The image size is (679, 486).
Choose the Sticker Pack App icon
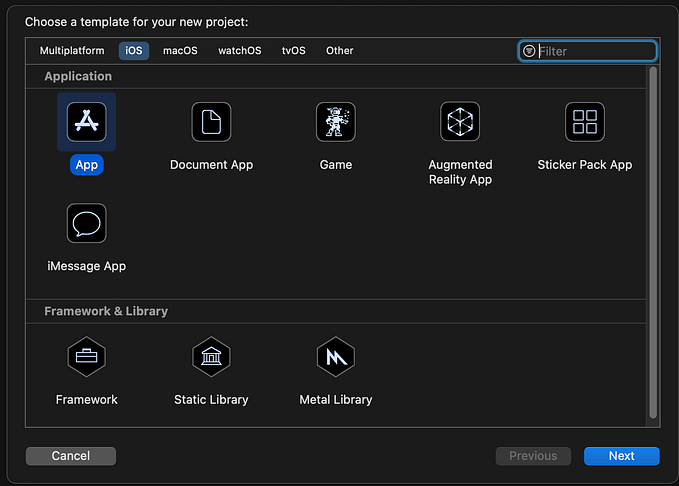585,122
